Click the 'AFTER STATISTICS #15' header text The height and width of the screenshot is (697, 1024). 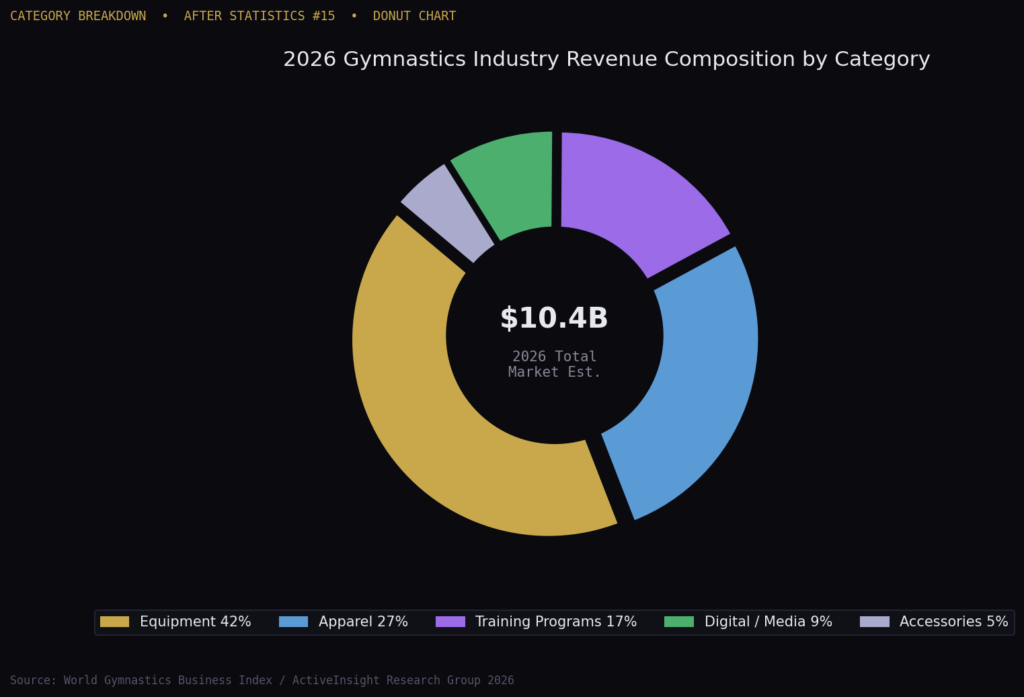pos(259,16)
